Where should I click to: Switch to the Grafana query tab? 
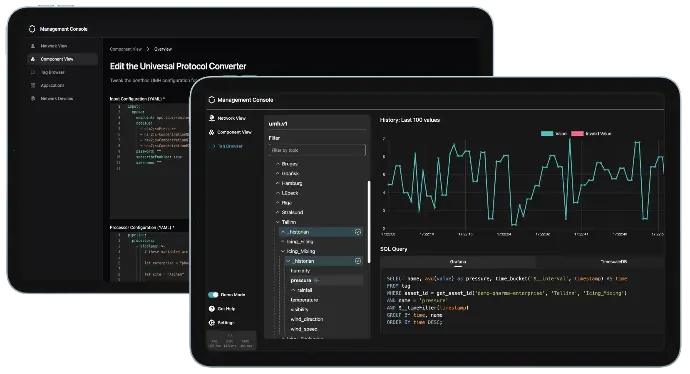[458, 262]
